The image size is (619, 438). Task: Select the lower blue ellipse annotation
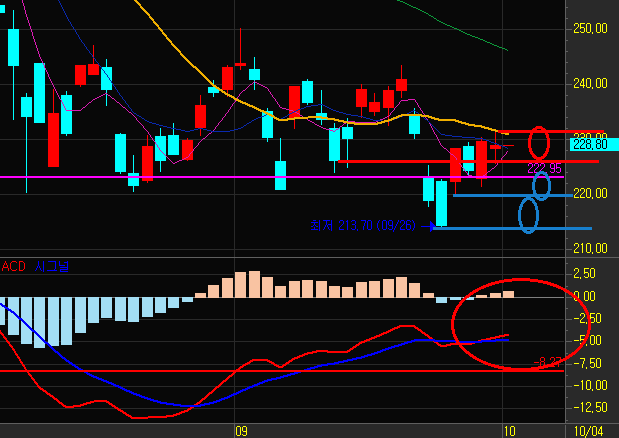tap(528, 215)
